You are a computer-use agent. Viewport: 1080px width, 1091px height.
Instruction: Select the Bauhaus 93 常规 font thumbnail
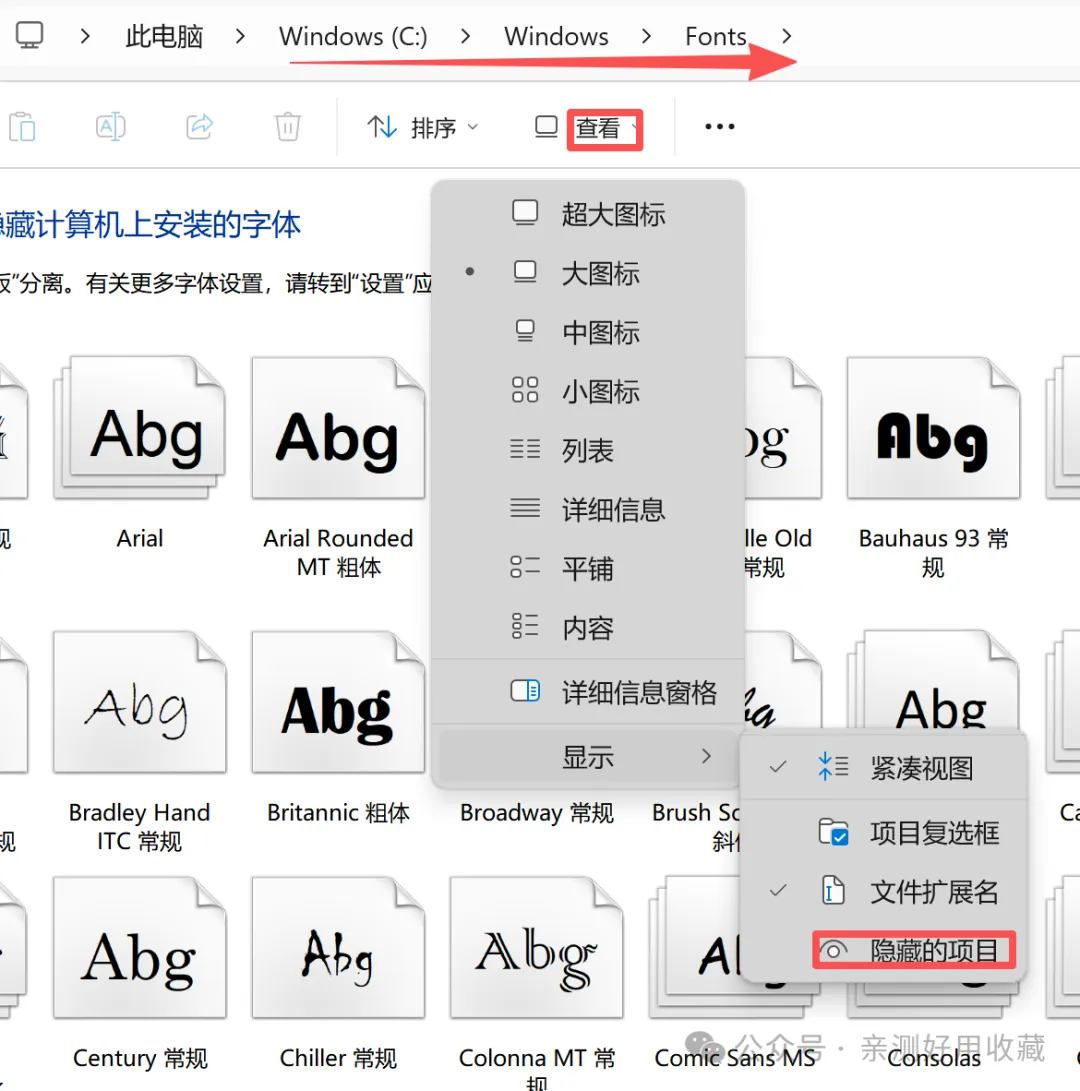pyautogui.click(x=933, y=428)
